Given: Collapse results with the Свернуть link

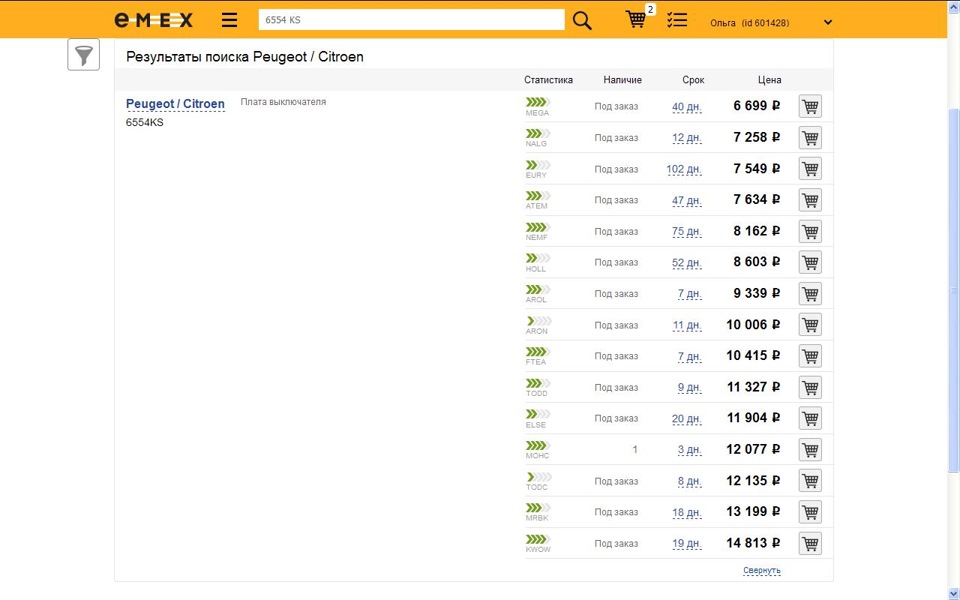Looking at the screenshot, I should pyautogui.click(x=762, y=571).
